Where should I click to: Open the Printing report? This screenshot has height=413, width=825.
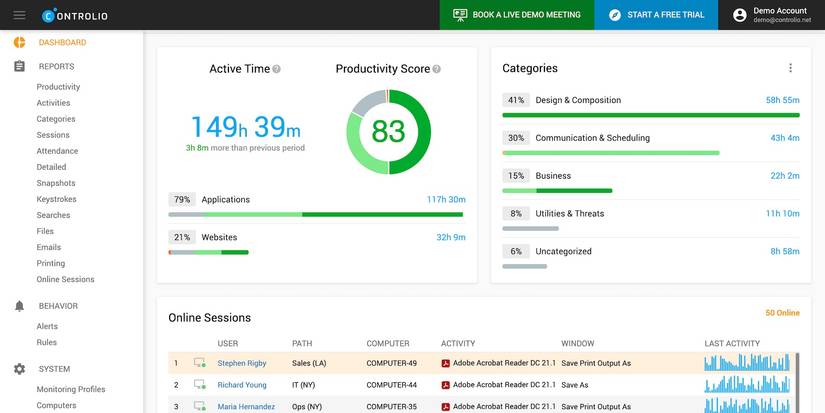pyautogui.click(x=51, y=264)
